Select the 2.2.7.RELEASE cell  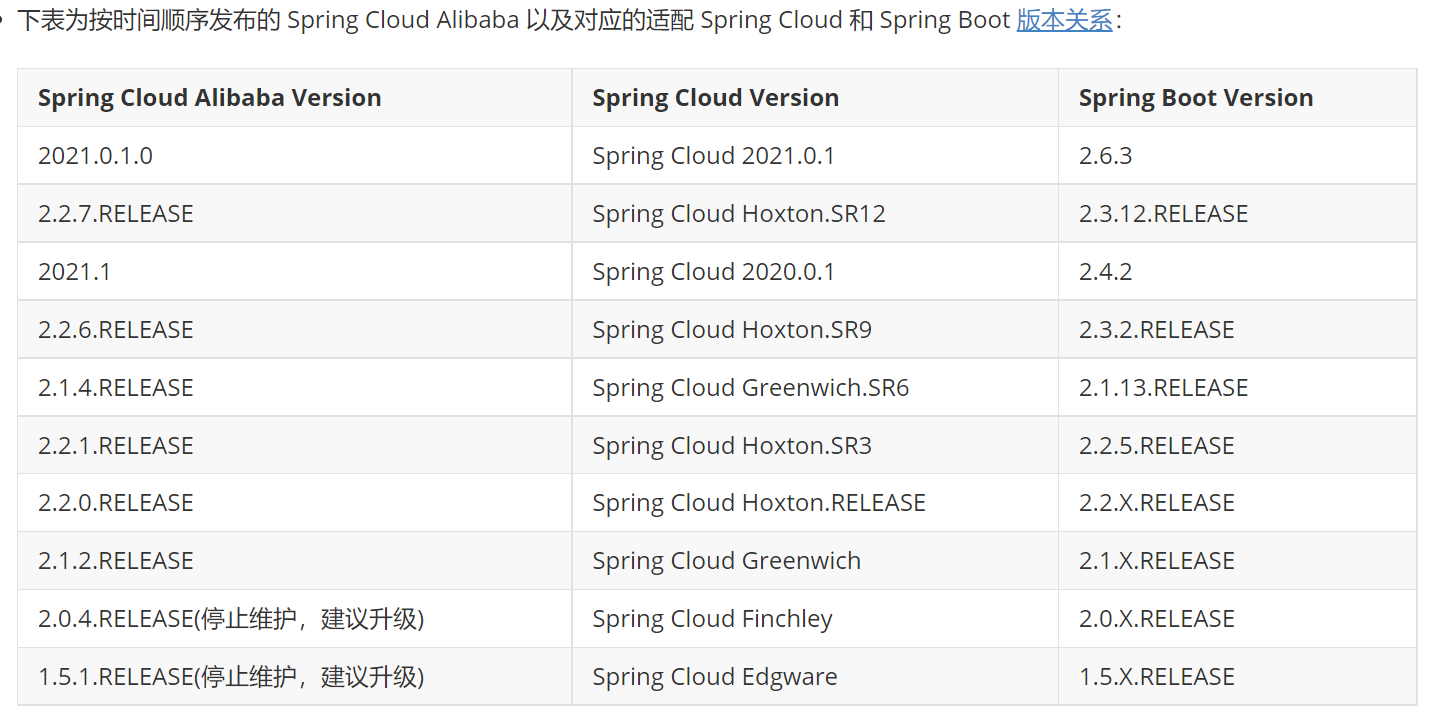point(295,214)
